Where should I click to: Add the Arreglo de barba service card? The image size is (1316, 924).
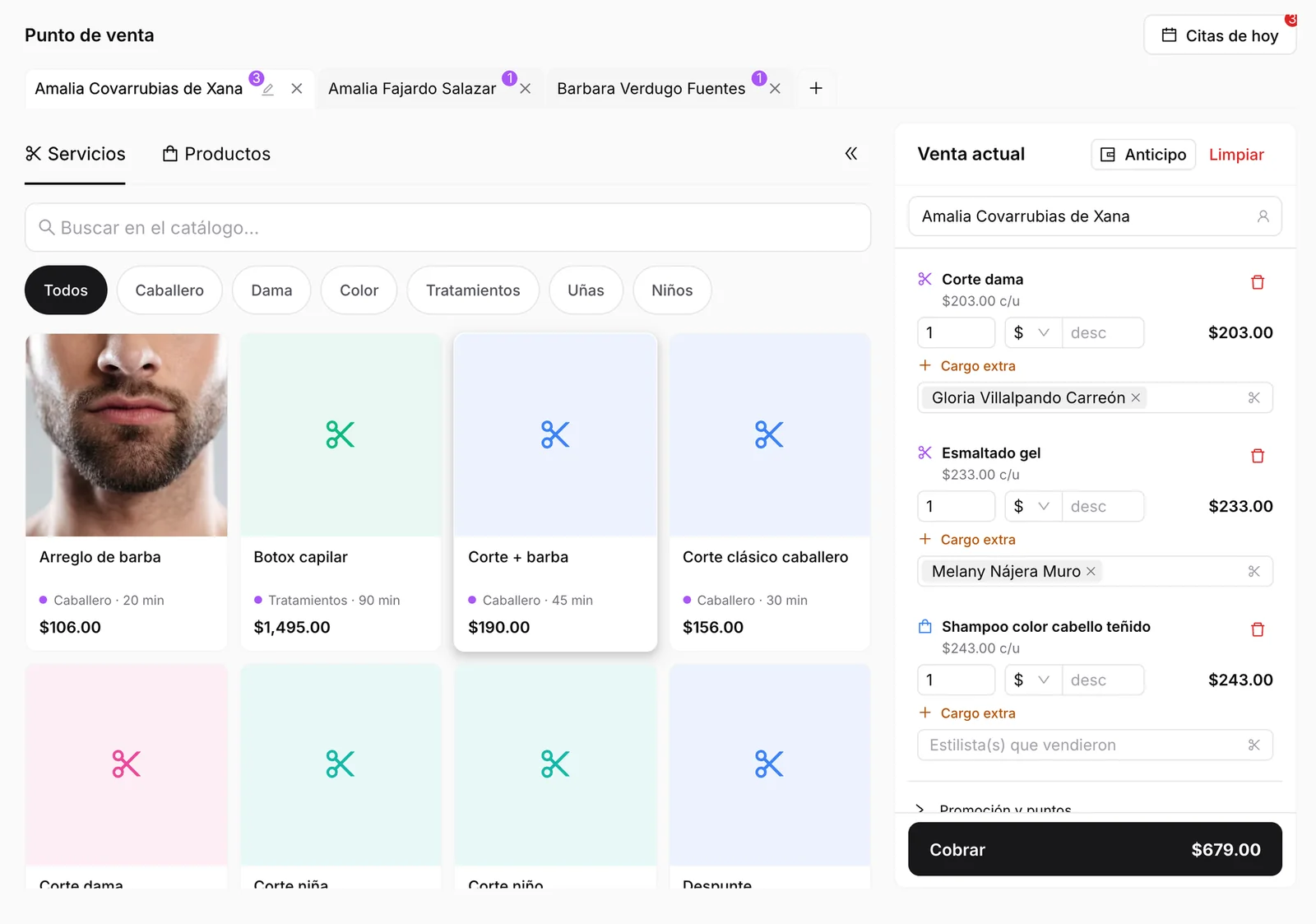click(x=127, y=492)
